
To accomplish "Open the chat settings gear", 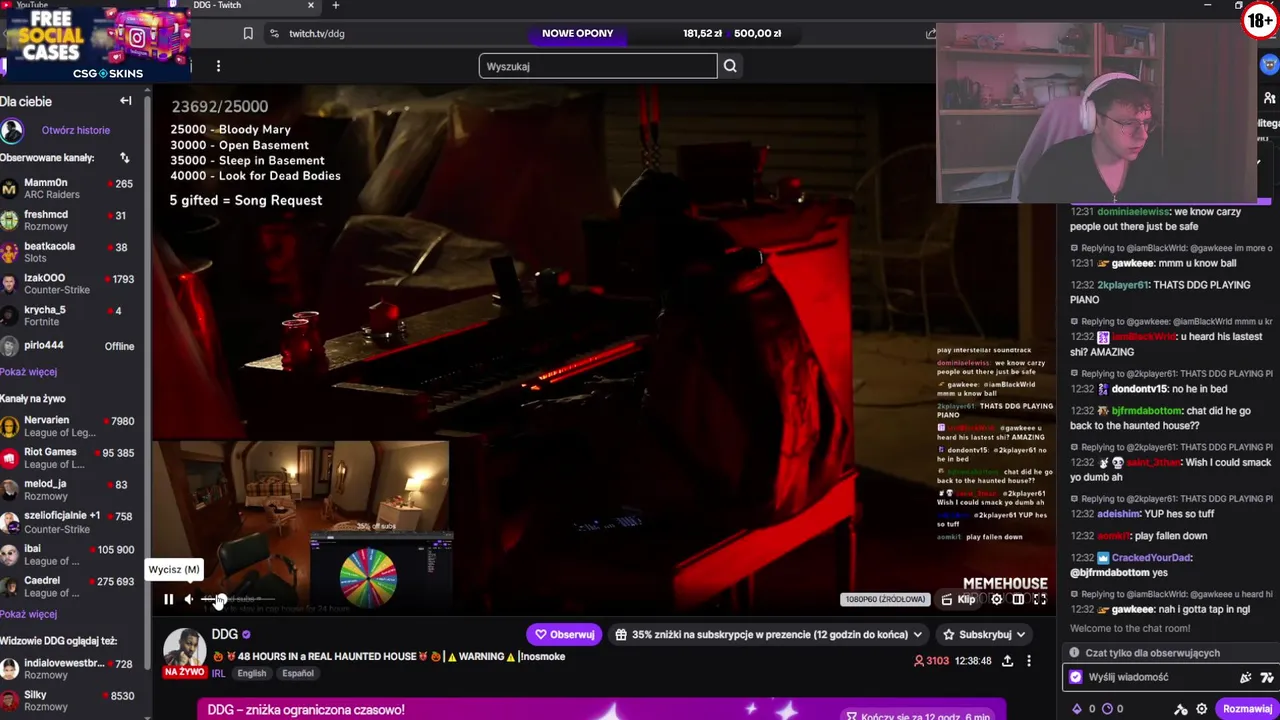I will tap(1202, 709).
